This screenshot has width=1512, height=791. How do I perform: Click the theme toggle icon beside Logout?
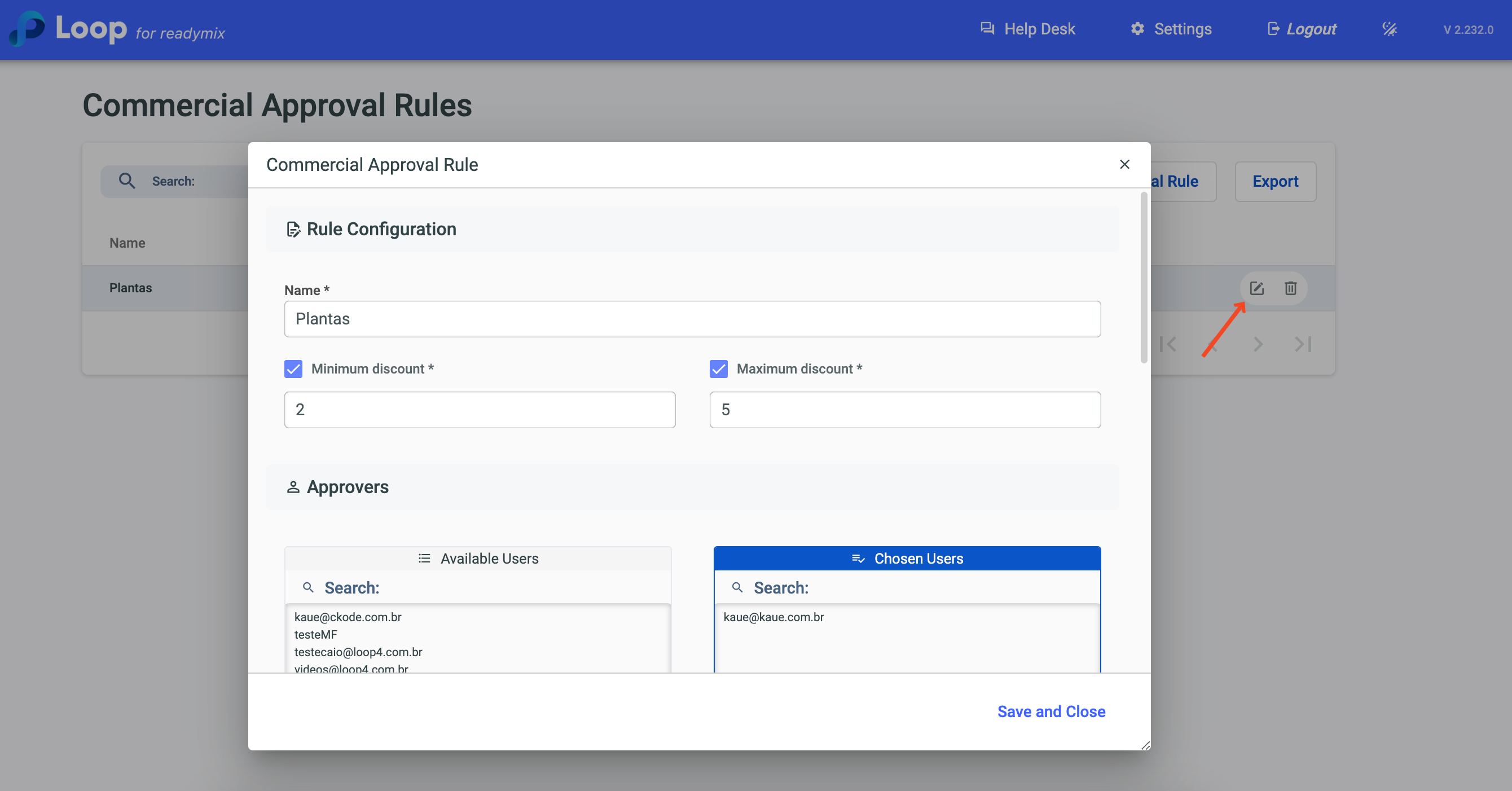tap(1390, 29)
